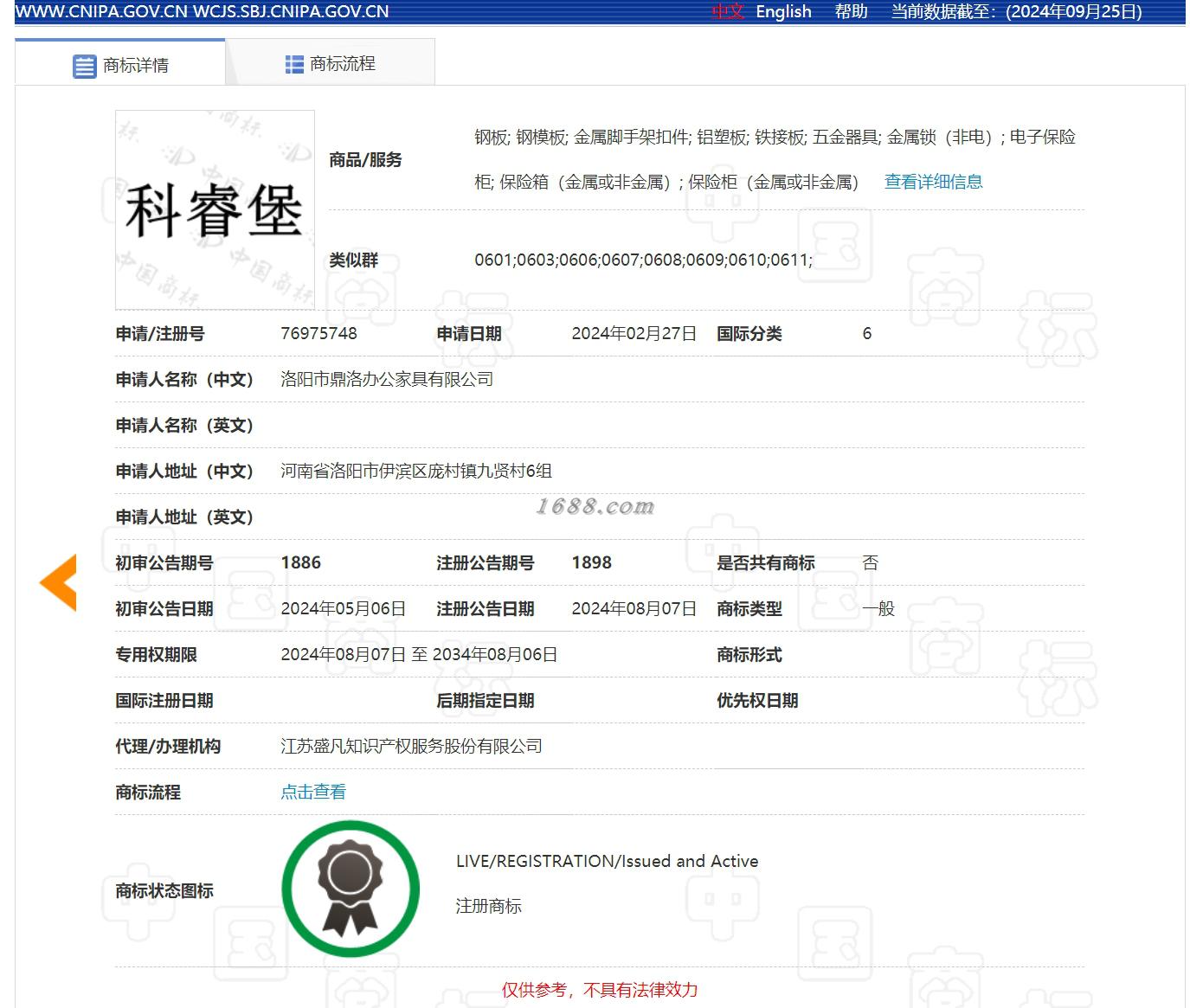Switch language to English

coord(783,12)
